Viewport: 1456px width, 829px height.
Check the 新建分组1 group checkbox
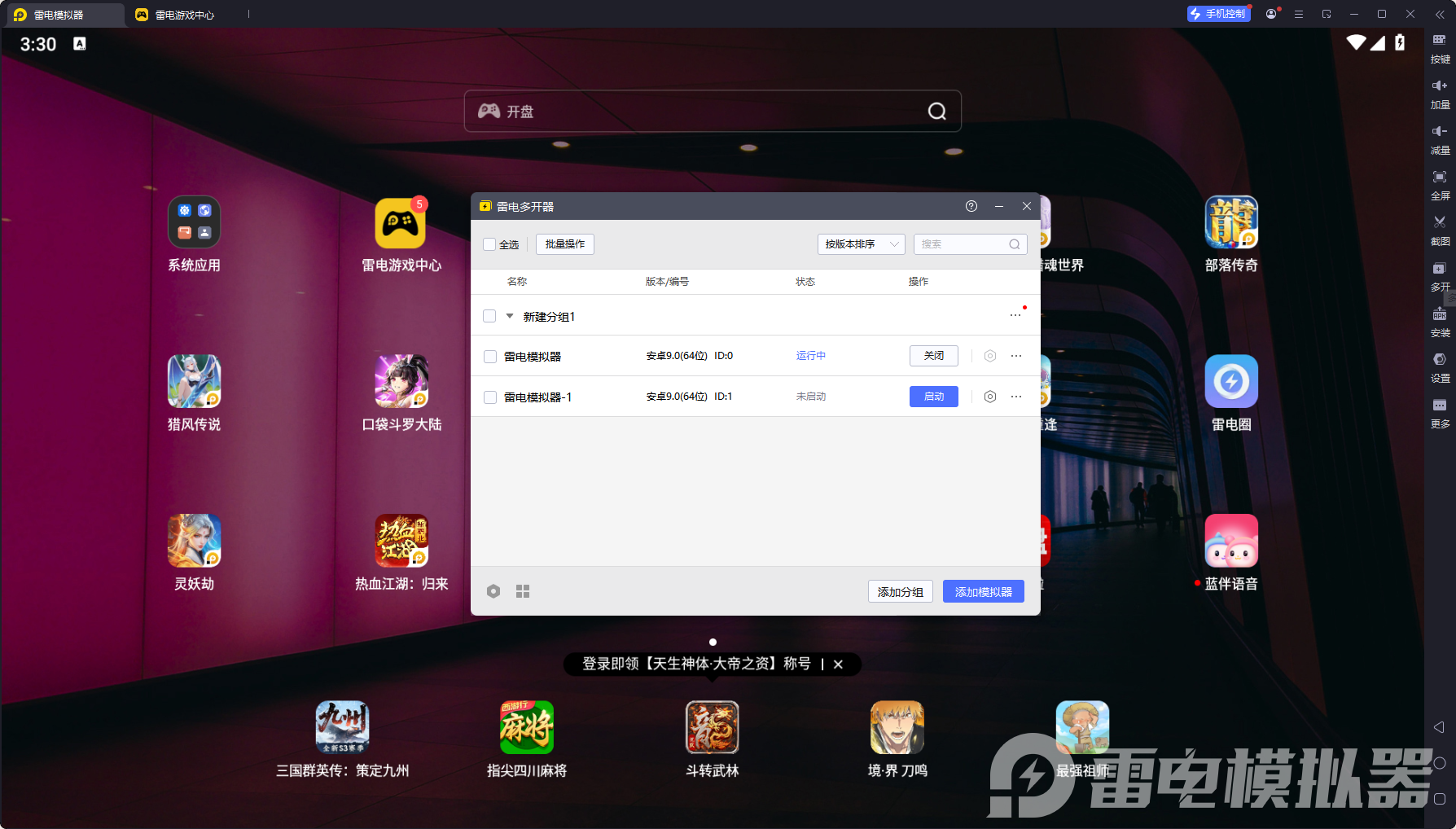(489, 316)
